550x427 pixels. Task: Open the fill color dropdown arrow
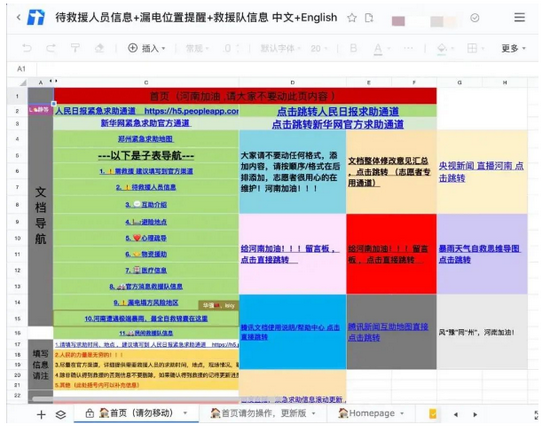tap(452, 48)
